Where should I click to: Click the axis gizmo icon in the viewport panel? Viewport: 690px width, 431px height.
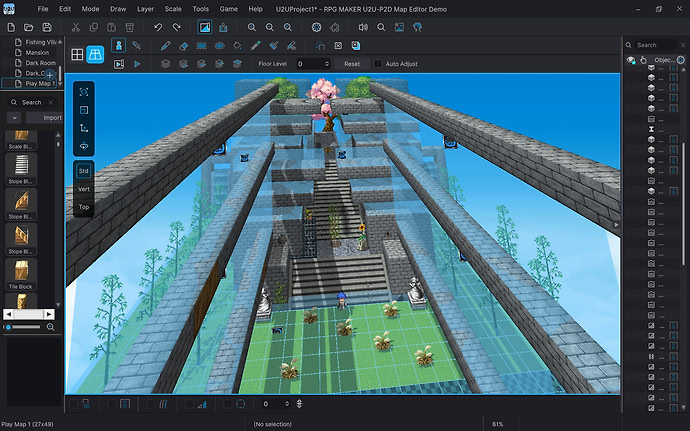pos(84,128)
